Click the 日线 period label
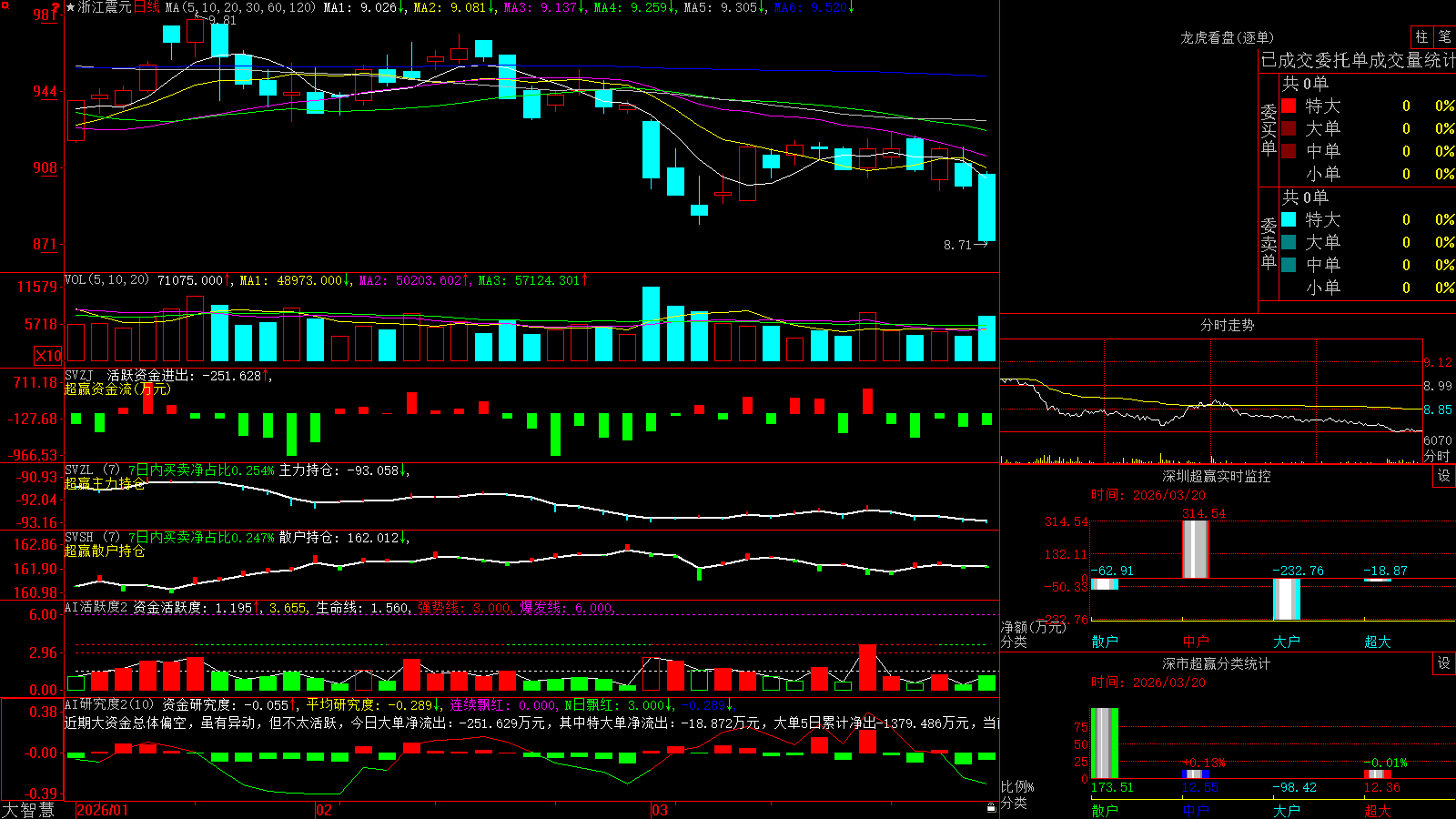Image resolution: width=1456 pixels, height=819 pixels. click(147, 7)
